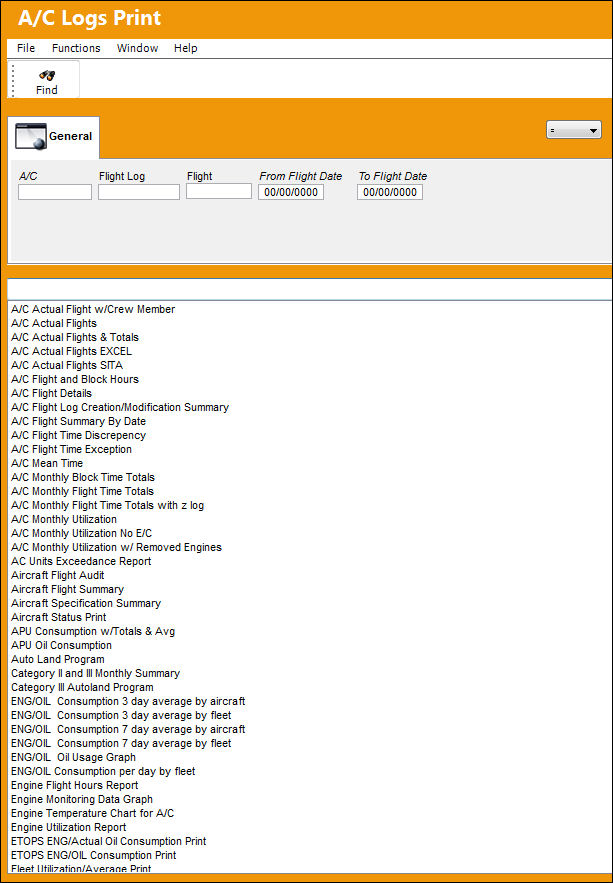The width and height of the screenshot is (613, 883).
Task: Click the General tab window icon
Action: [30, 136]
